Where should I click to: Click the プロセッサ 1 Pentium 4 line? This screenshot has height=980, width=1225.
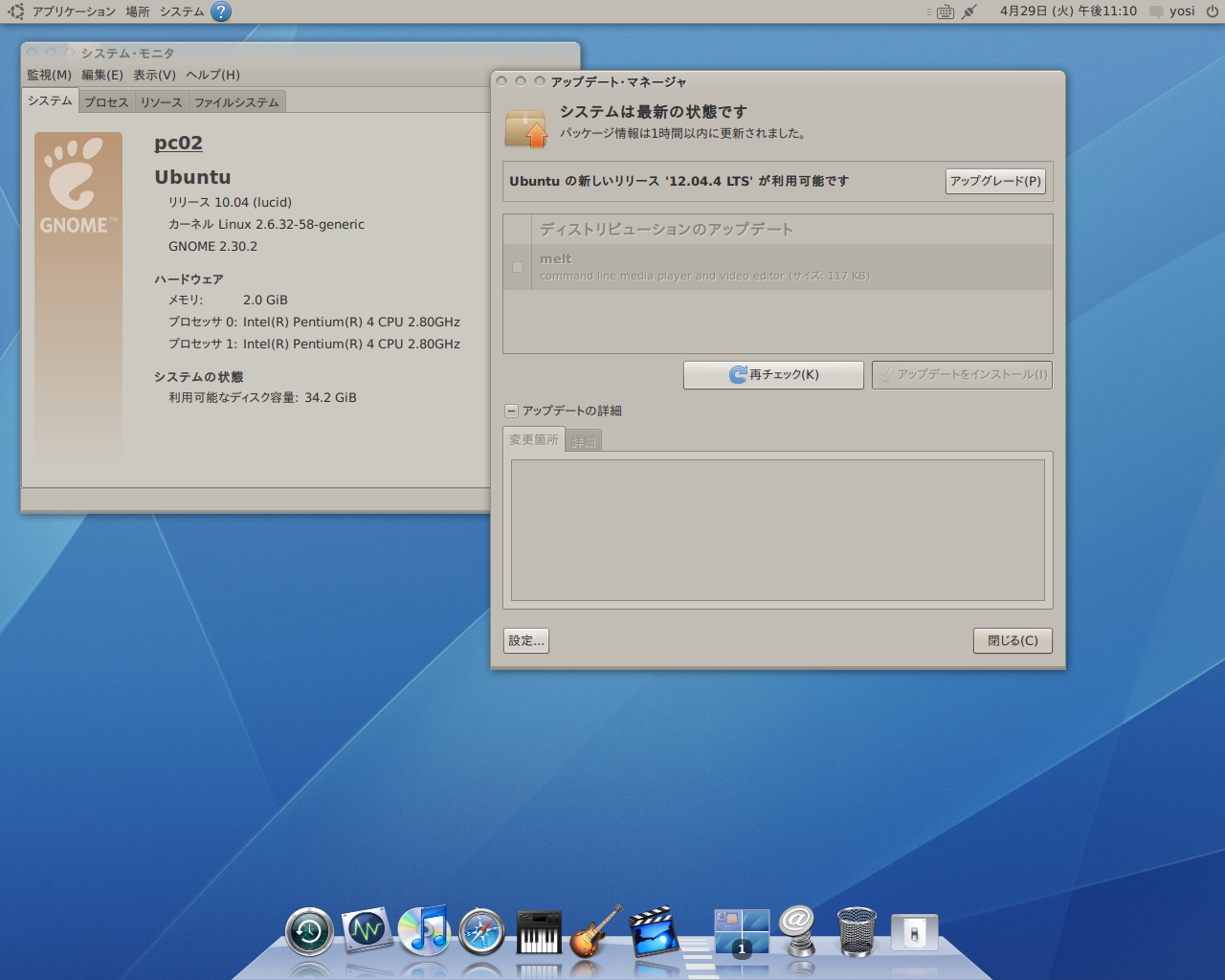coord(314,344)
